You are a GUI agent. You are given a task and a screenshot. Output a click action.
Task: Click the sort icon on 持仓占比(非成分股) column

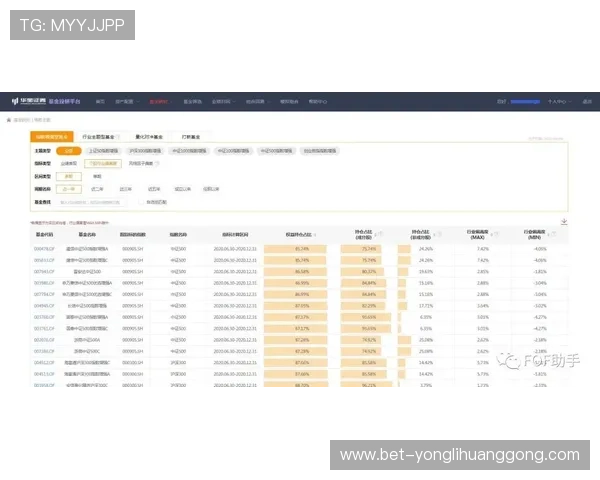pyautogui.click(x=441, y=235)
